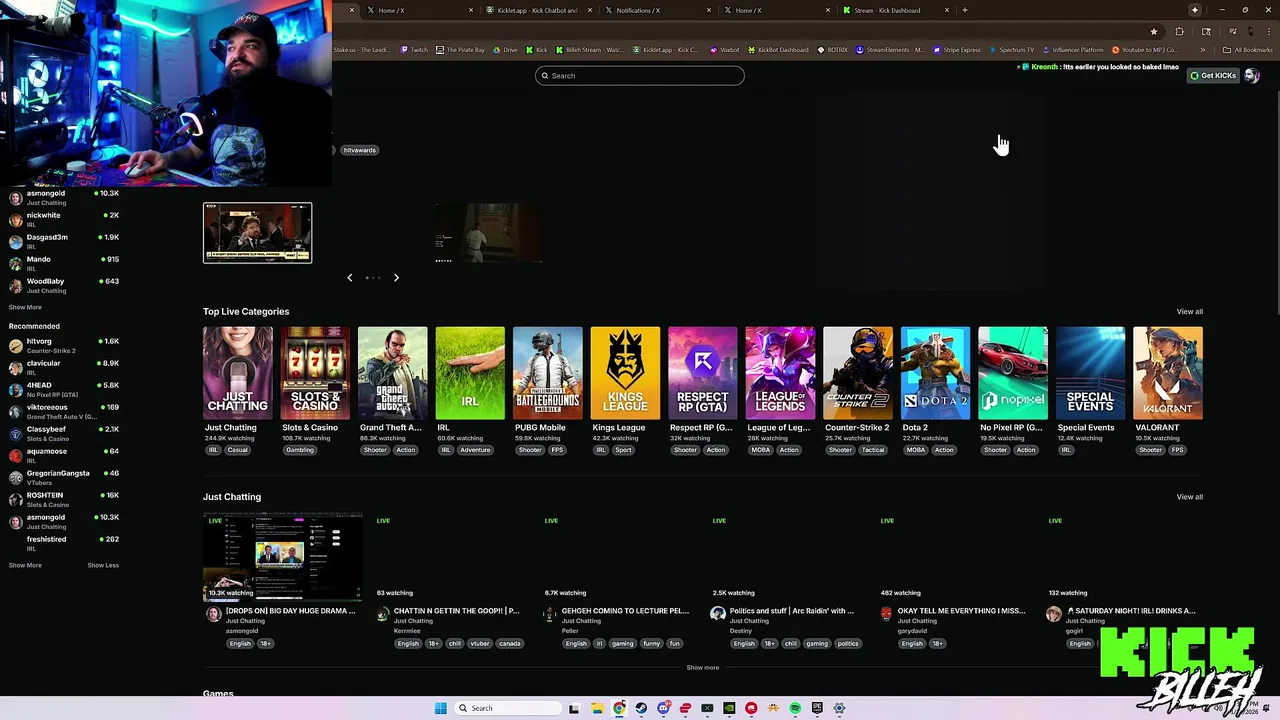Open hitvorg in the Recommended list
The height and width of the screenshot is (720, 1280).
[64, 345]
